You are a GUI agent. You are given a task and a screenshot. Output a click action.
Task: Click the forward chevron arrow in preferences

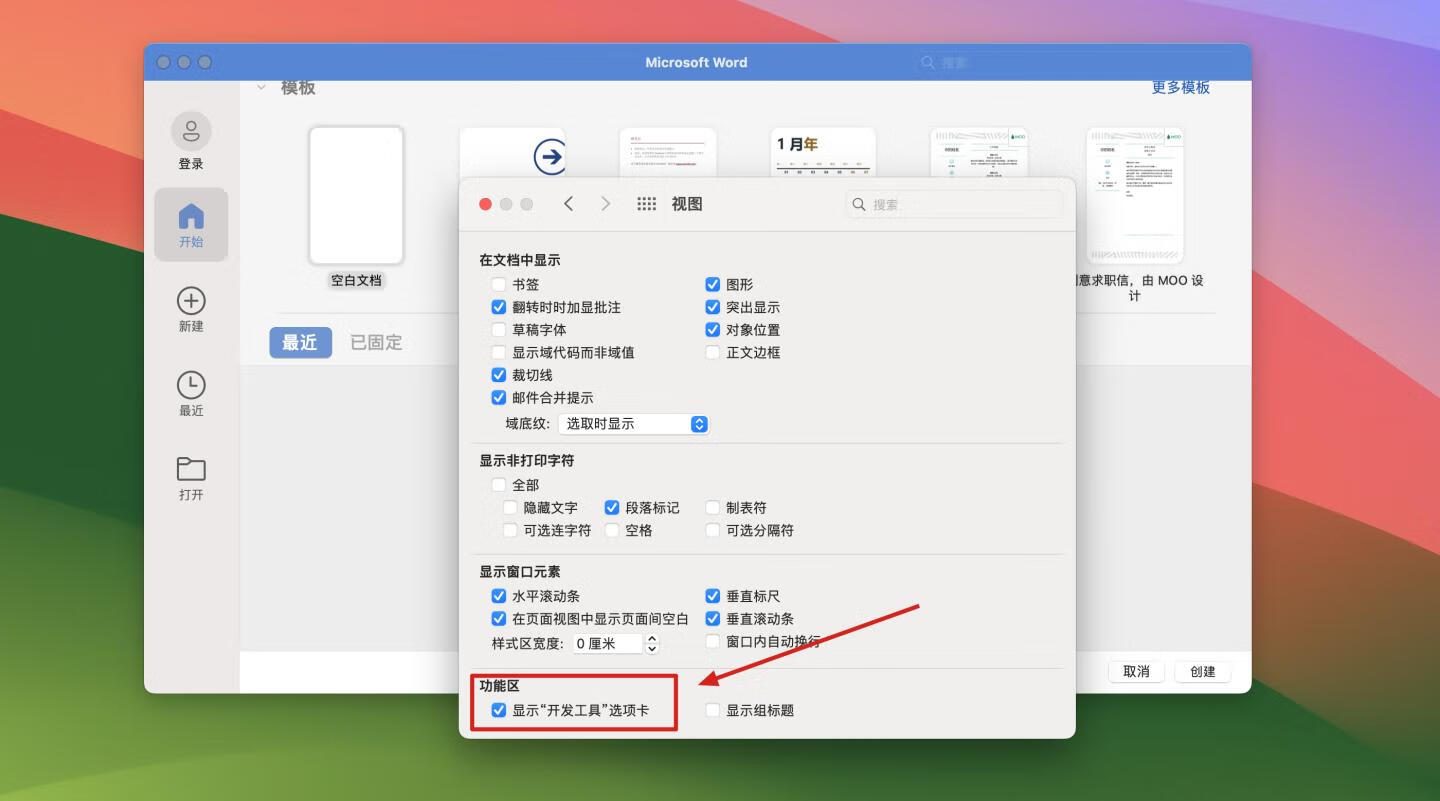[x=605, y=204]
